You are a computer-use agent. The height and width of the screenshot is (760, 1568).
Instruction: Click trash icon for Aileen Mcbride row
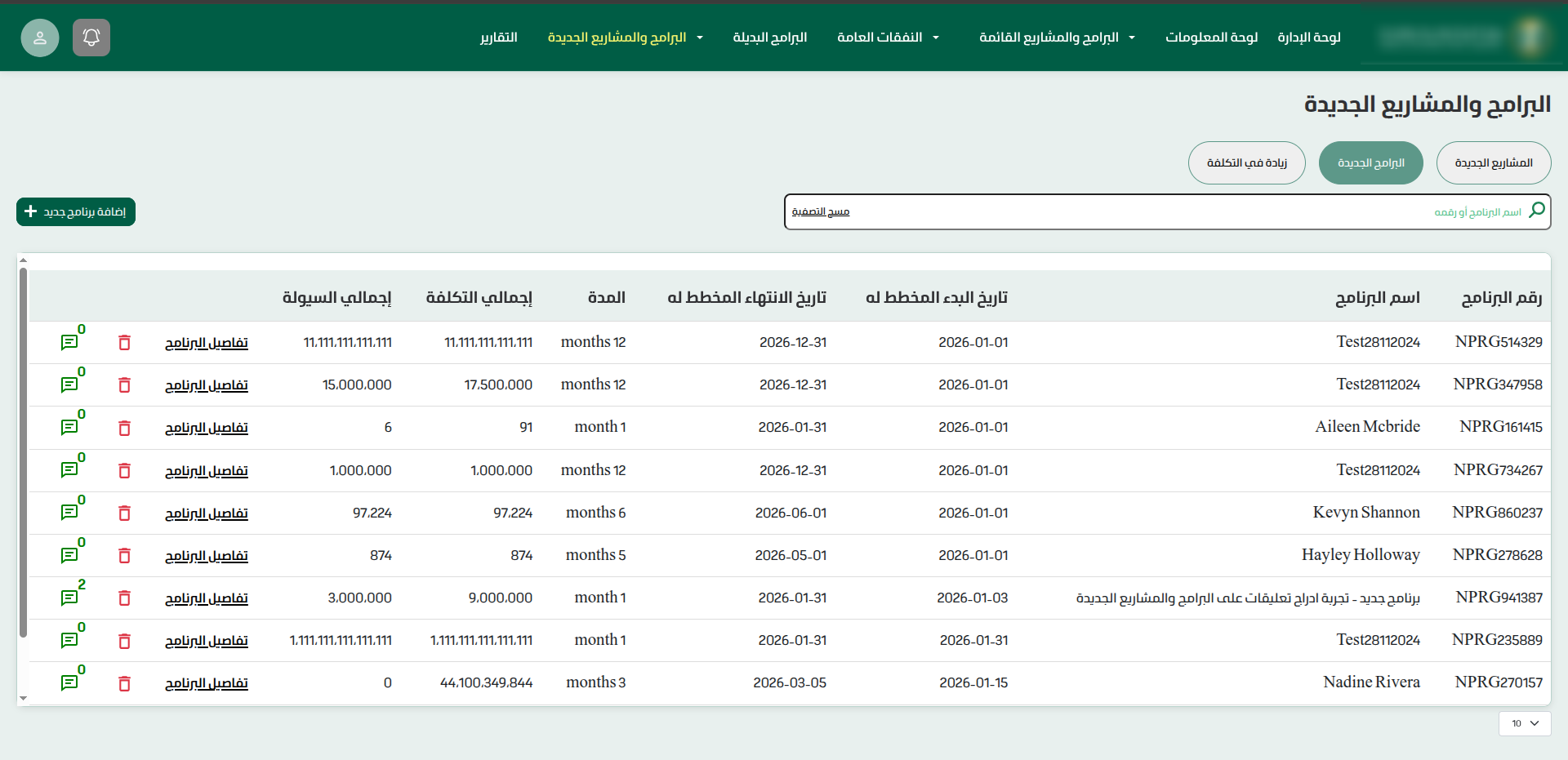(x=124, y=428)
